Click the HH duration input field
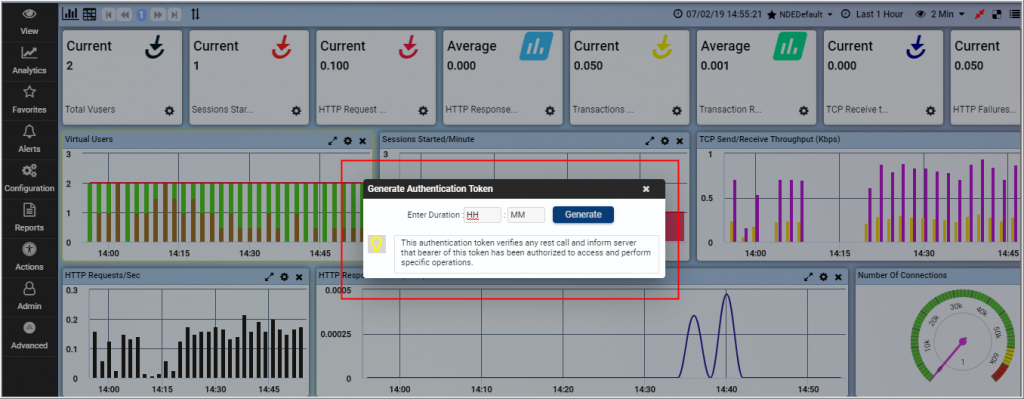1024x399 pixels. [483, 215]
